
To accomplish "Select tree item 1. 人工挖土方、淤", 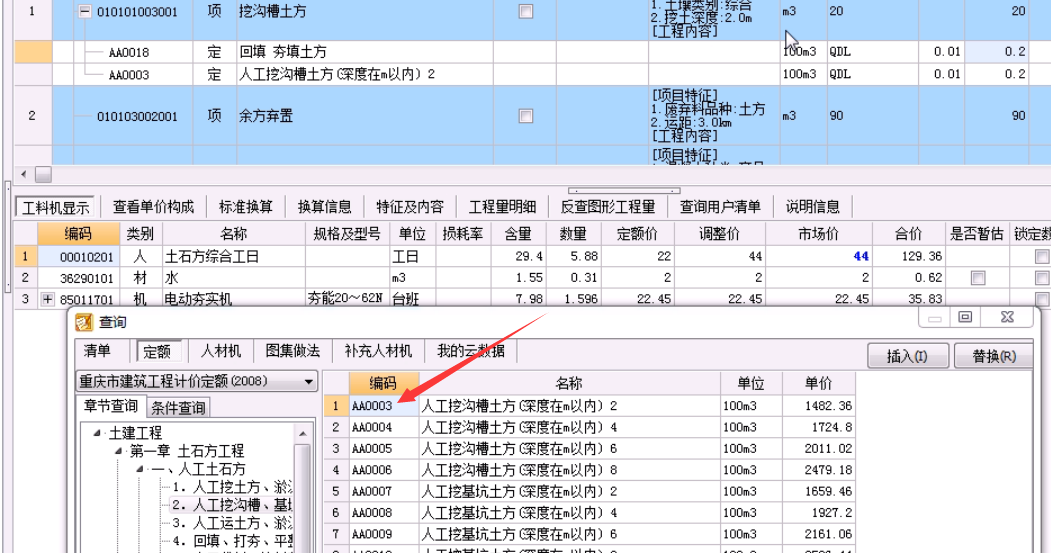I will [232, 487].
